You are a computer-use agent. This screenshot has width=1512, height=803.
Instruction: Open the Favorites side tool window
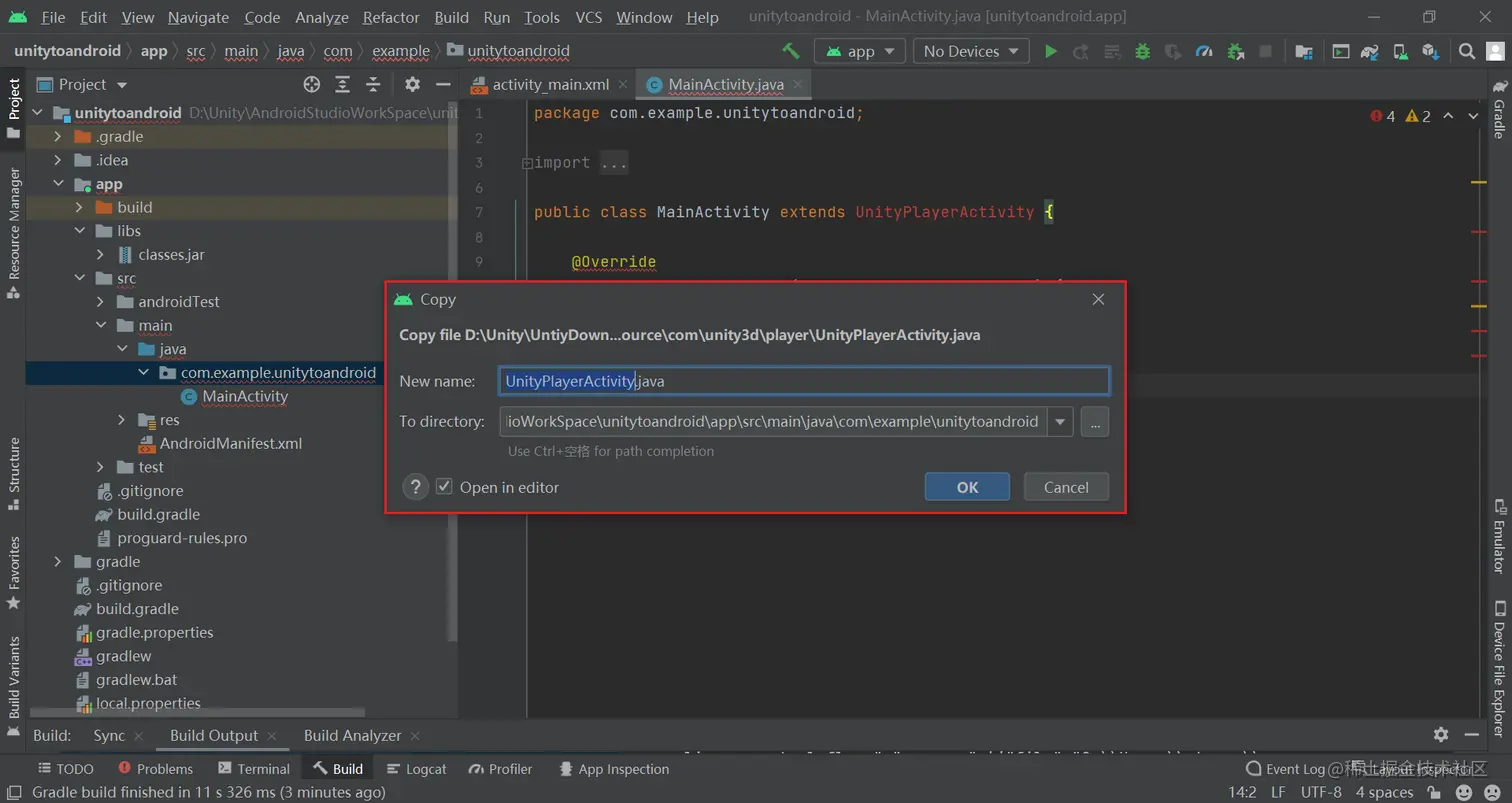14,572
